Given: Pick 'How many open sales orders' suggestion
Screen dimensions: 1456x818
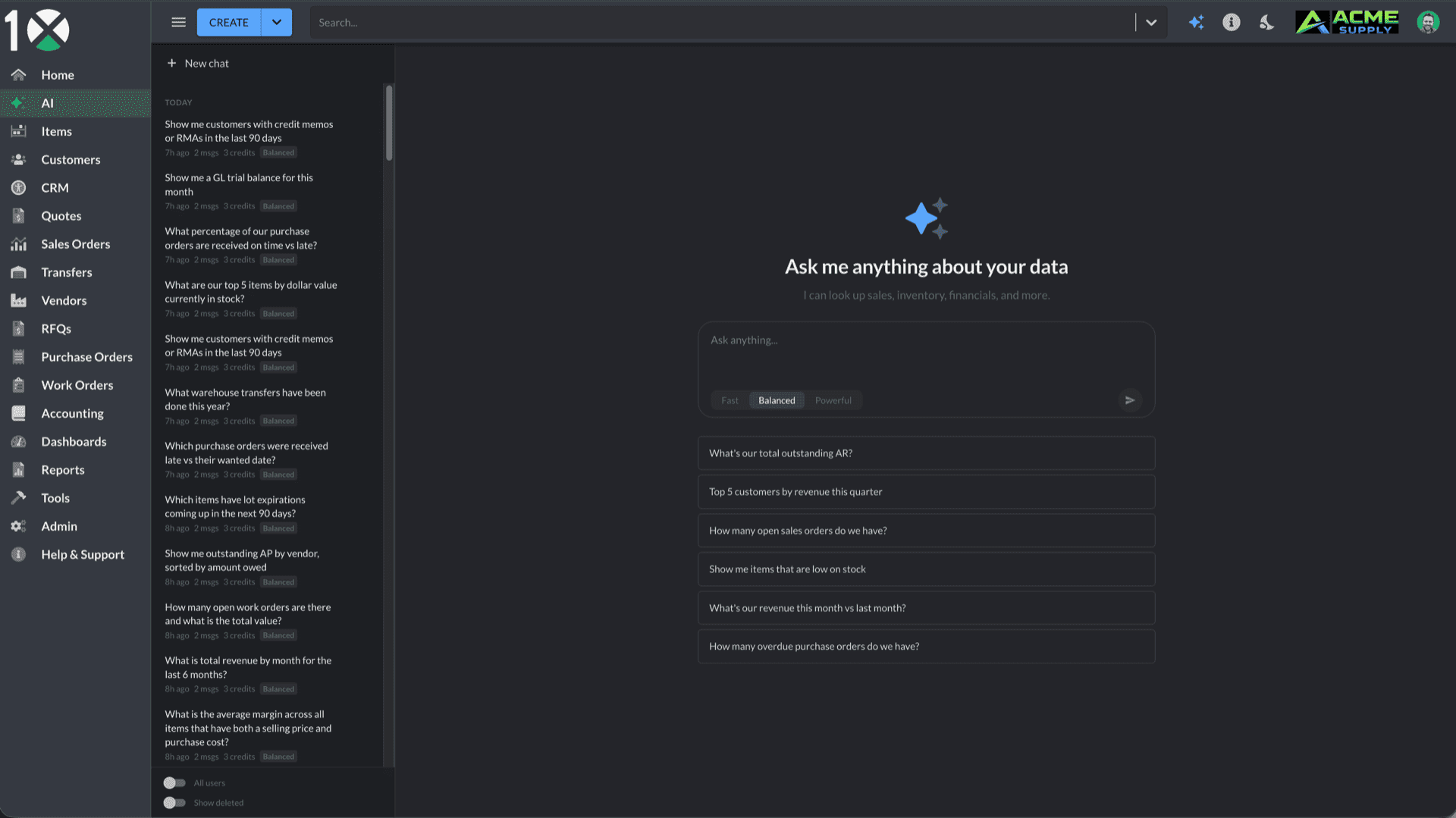Looking at the screenshot, I should 926,531.
